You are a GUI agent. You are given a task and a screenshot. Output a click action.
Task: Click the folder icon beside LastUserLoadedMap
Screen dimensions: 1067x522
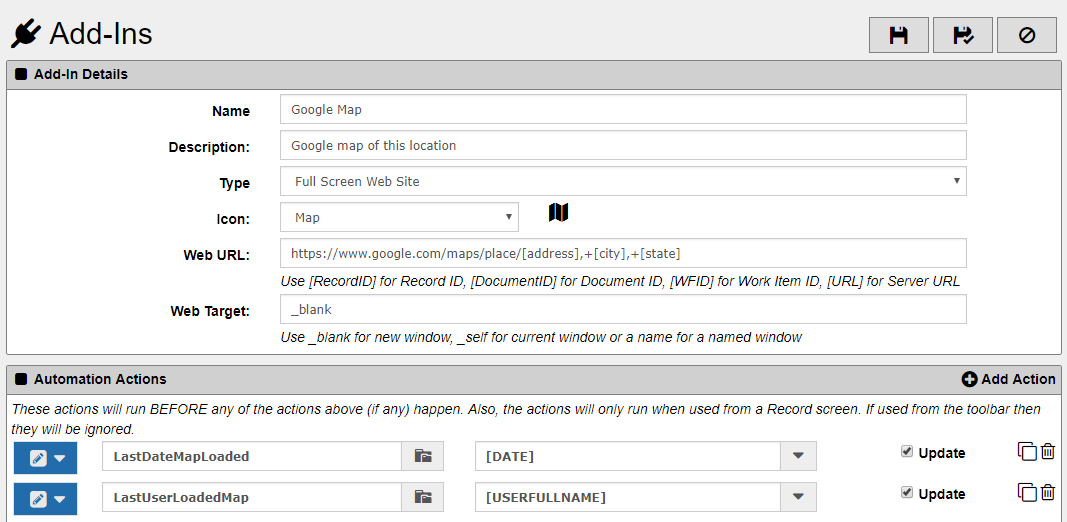tap(423, 497)
